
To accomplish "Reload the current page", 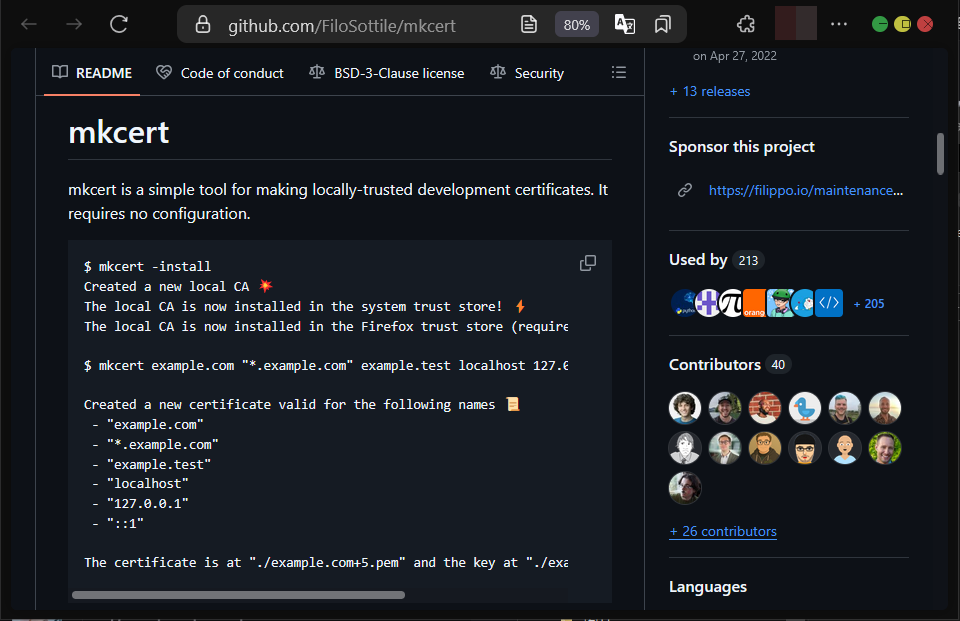I will click(119, 24).
